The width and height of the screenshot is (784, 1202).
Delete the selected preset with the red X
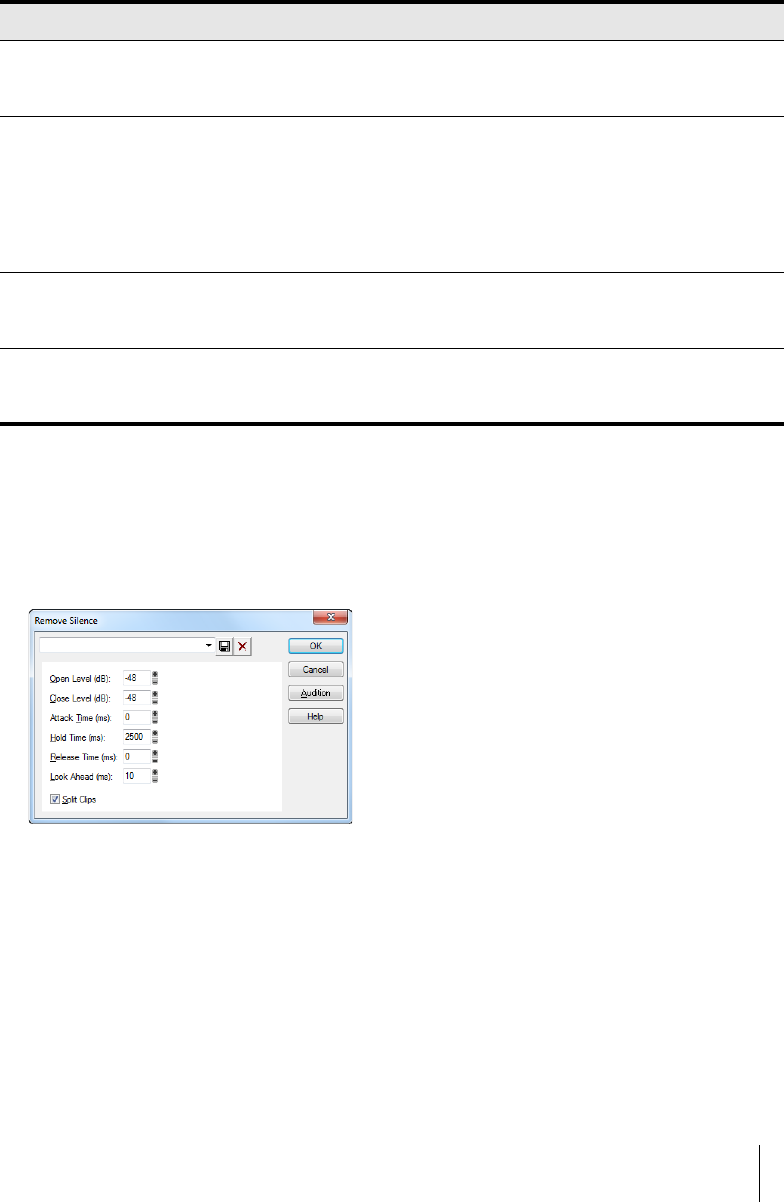click(242, 646)
